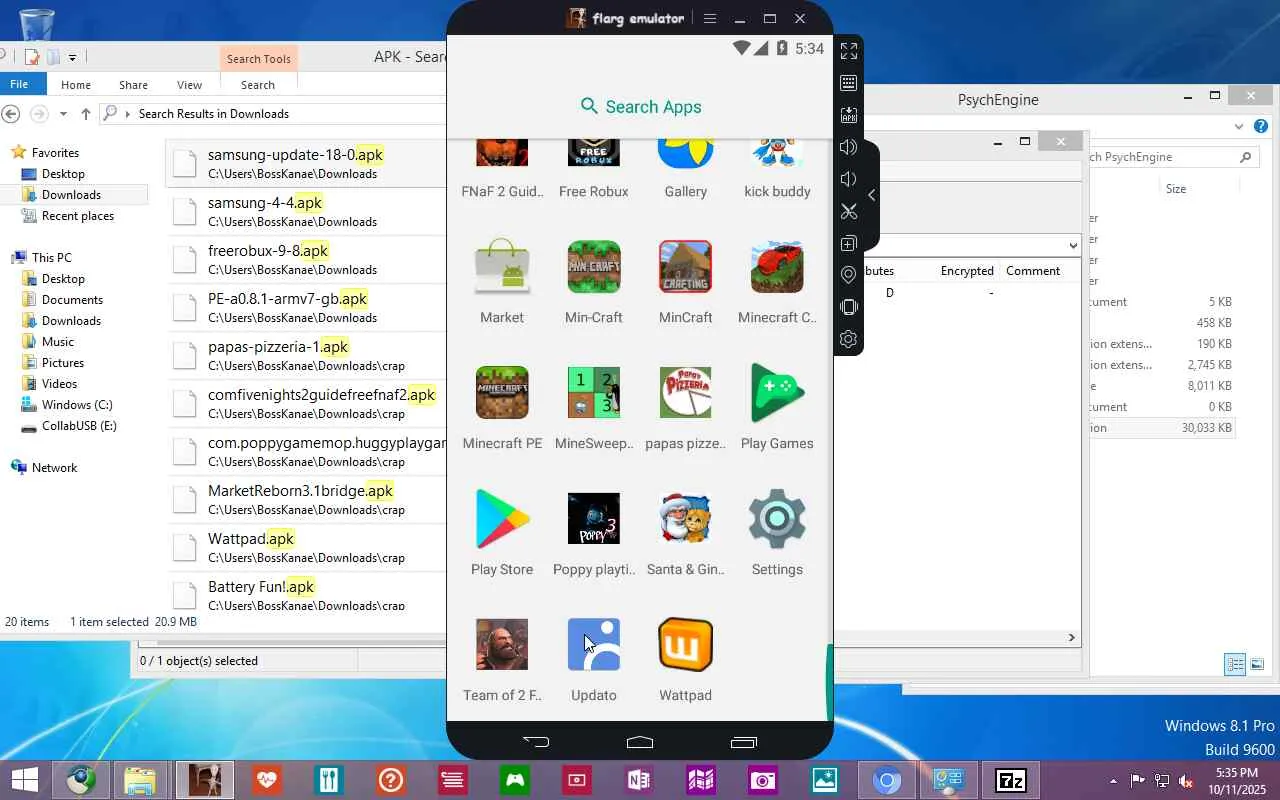Image resolution: width=1280 pixels, height=800 pixels.
Task: Open Play Games
Action: pyautogui.click(x=777, y=408)
